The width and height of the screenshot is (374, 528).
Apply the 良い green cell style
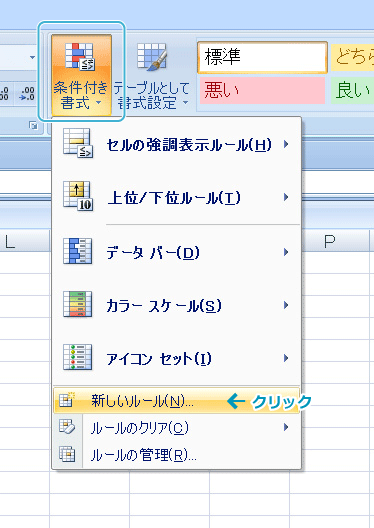coord(352,90)
